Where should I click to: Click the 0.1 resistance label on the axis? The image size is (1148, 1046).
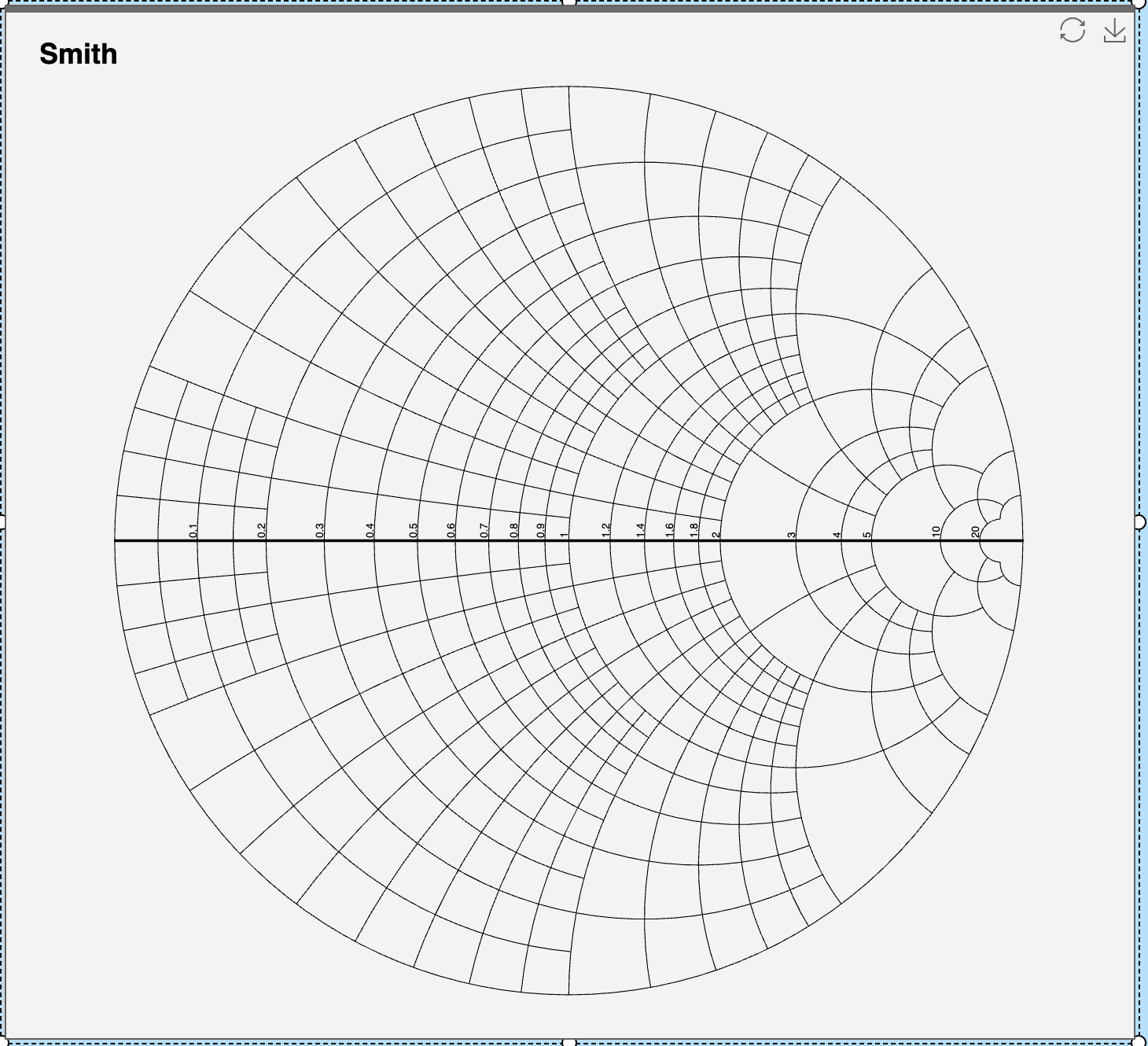click(193, 529)
